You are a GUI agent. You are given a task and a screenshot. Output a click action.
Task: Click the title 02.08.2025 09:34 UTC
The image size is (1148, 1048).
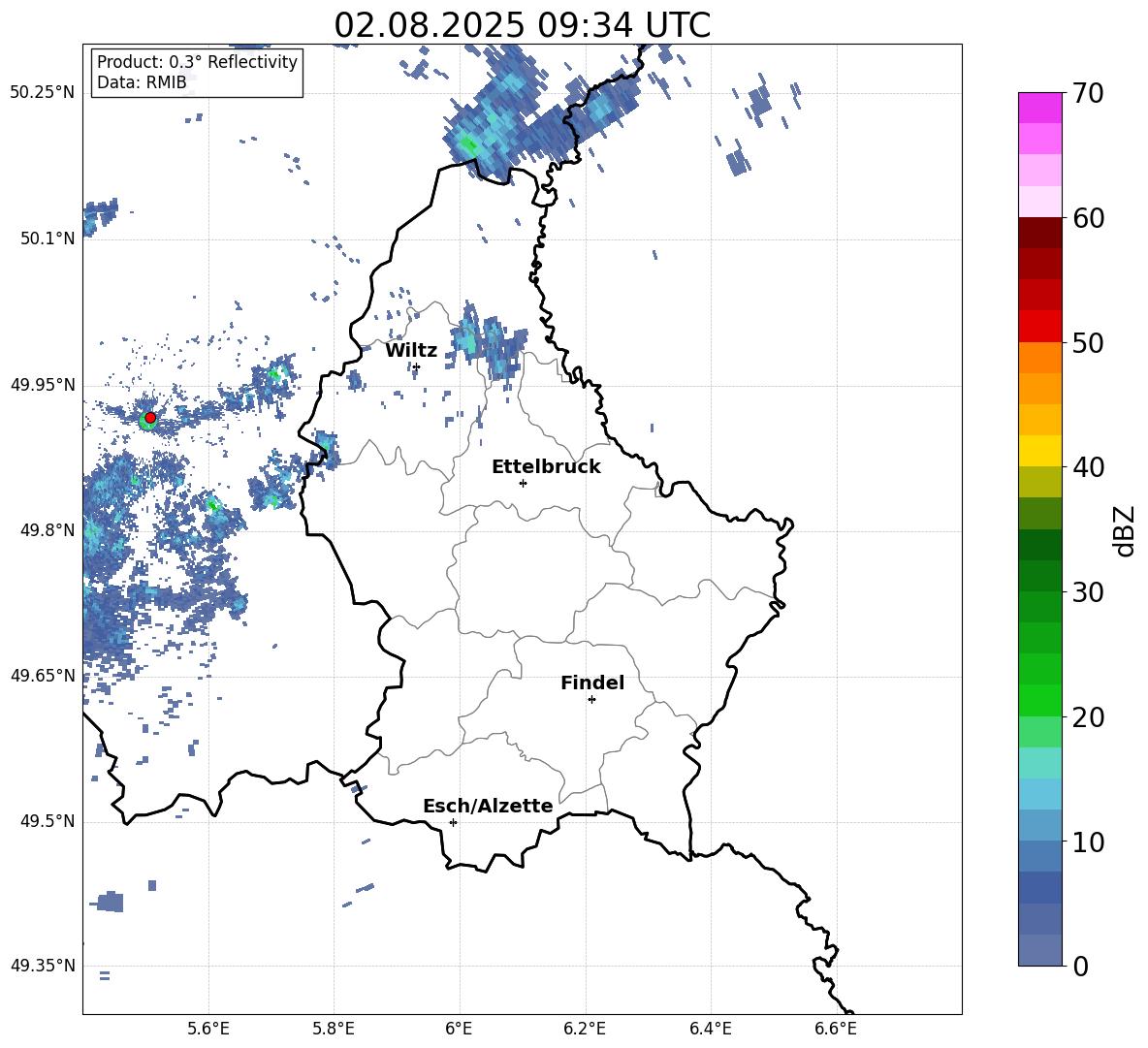[x=522, y=25]
